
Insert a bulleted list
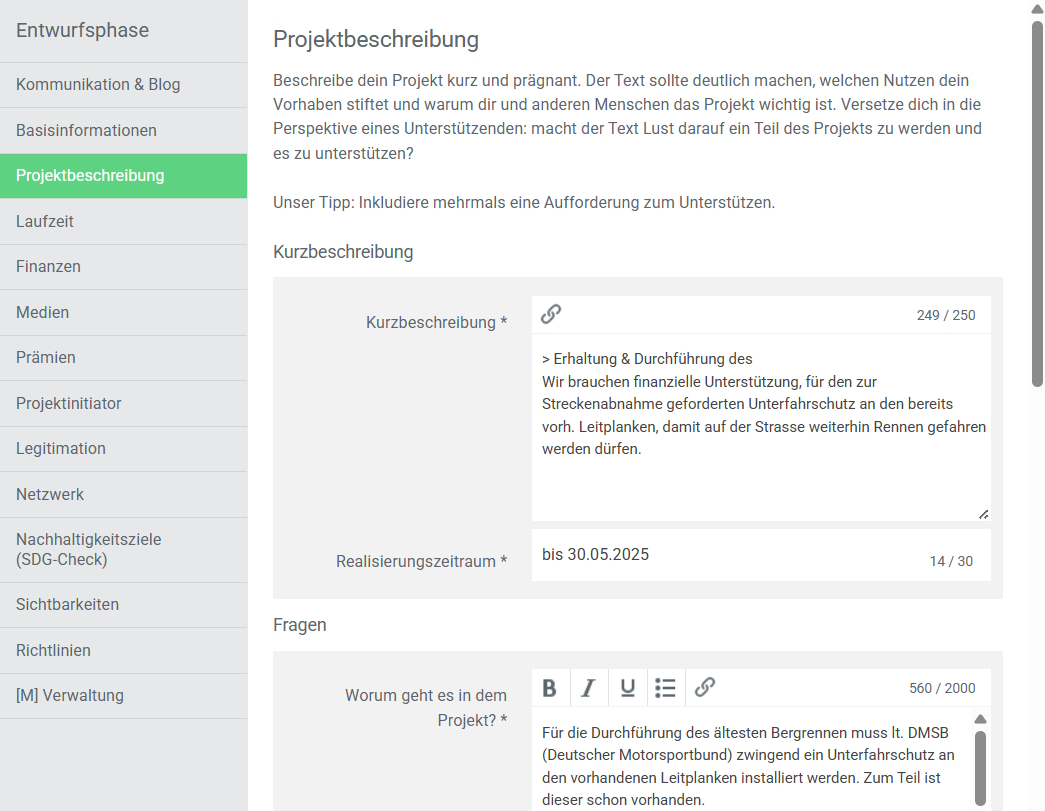[x=666, y=688]
